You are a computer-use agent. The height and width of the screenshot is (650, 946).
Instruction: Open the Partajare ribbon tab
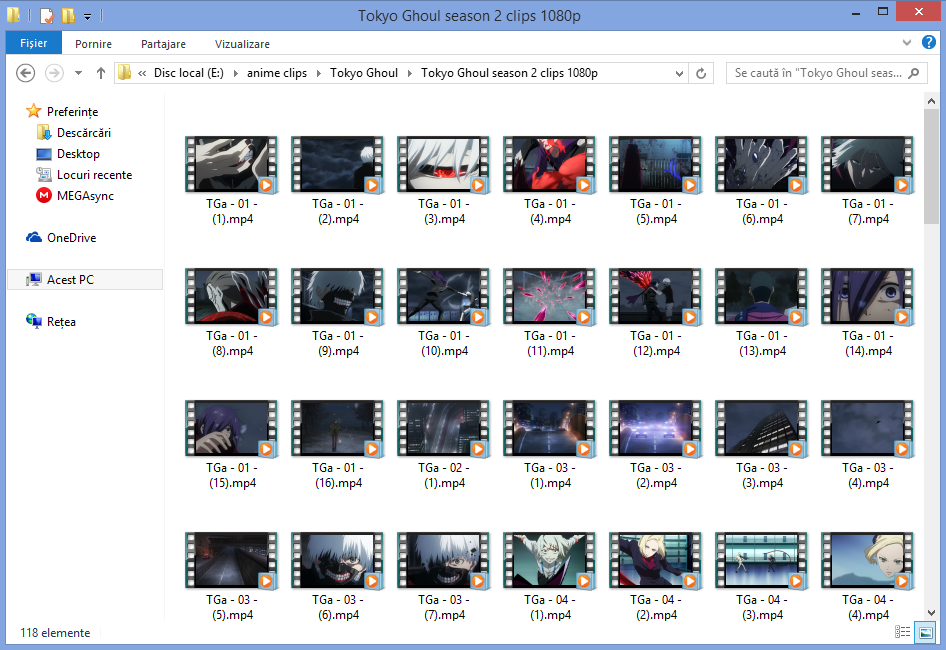(163, 44)
